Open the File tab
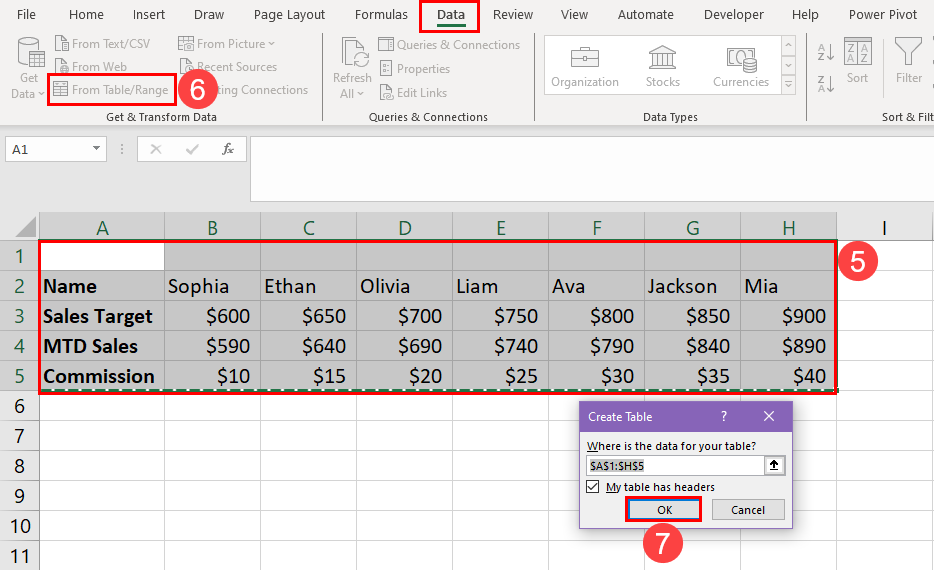Viewport: 934px width, 570px height. pyautogui.click(x=26, y=15)
